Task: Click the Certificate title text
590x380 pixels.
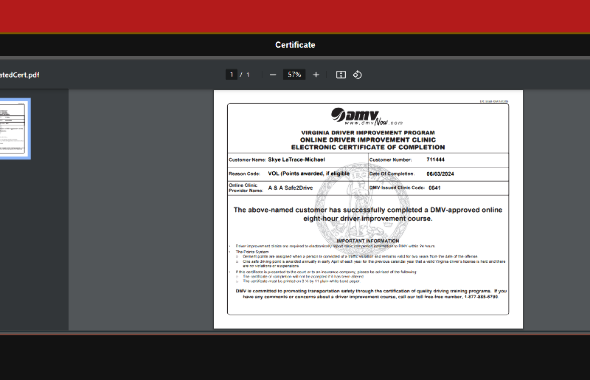Action: [295, 45]
